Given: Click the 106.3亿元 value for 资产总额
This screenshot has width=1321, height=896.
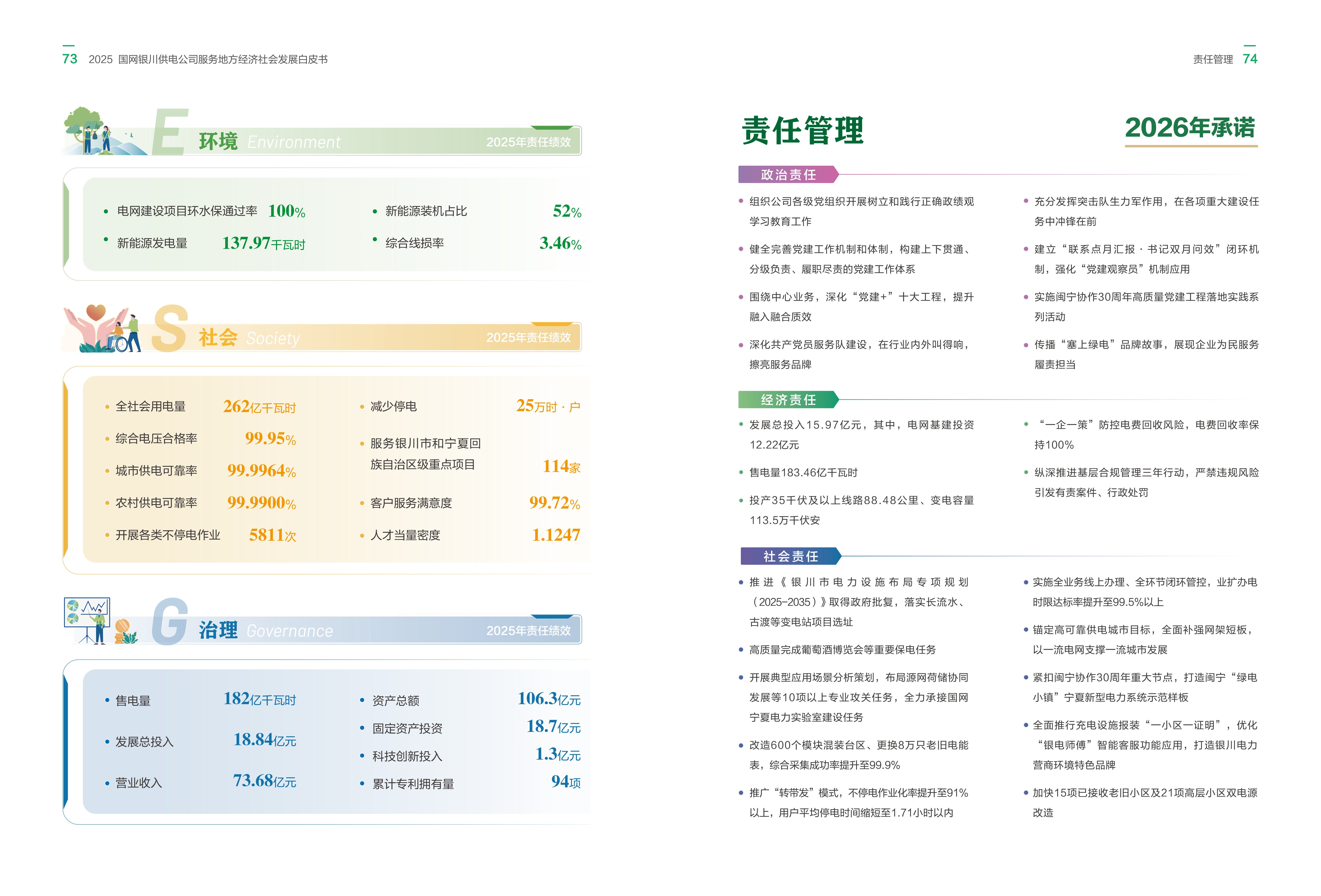Looking at the screenshot, I should click(549, 699).
